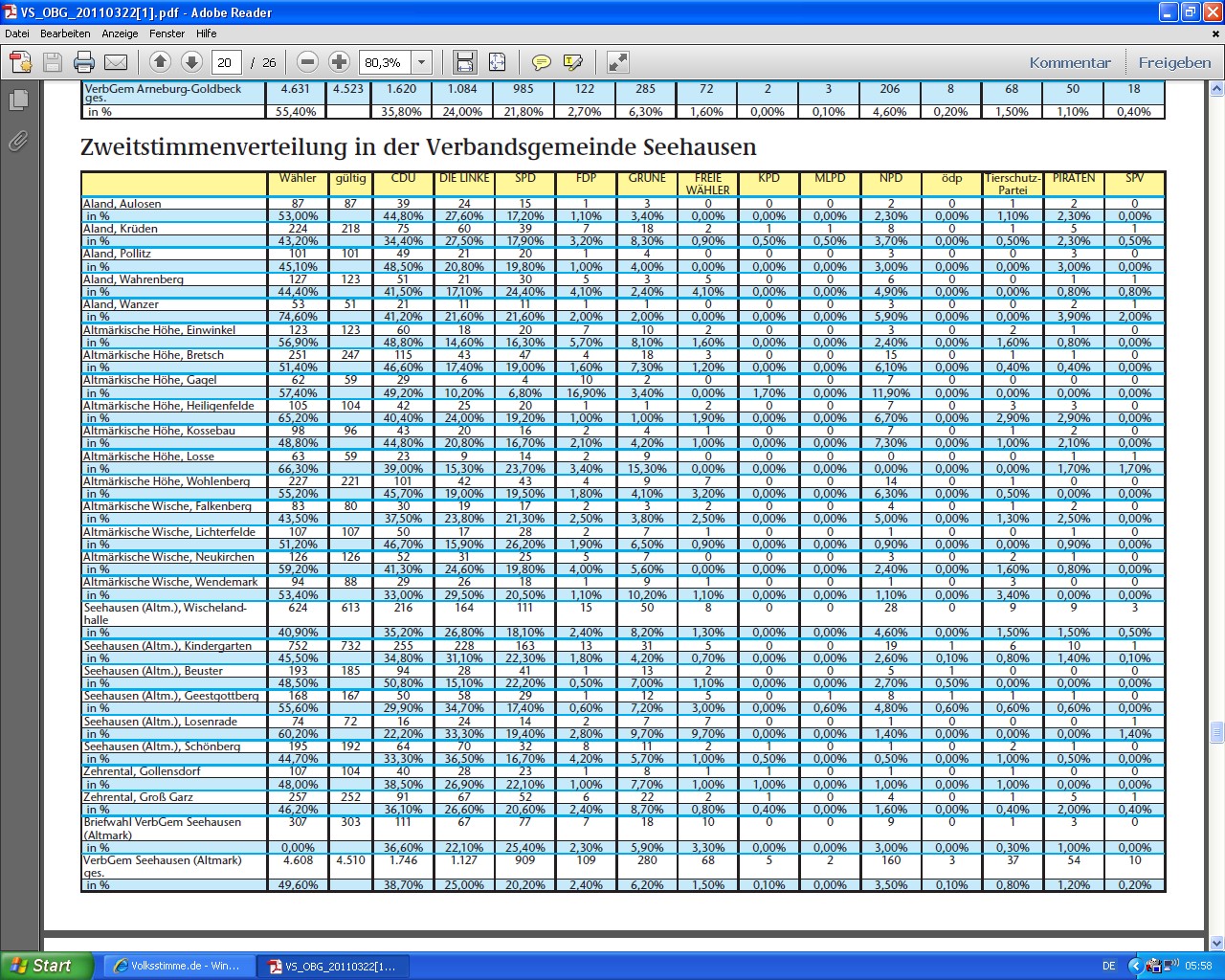Screen dimensions: 1225x980
Task: Open the Freigeben pane
Action: point(1174,63)
